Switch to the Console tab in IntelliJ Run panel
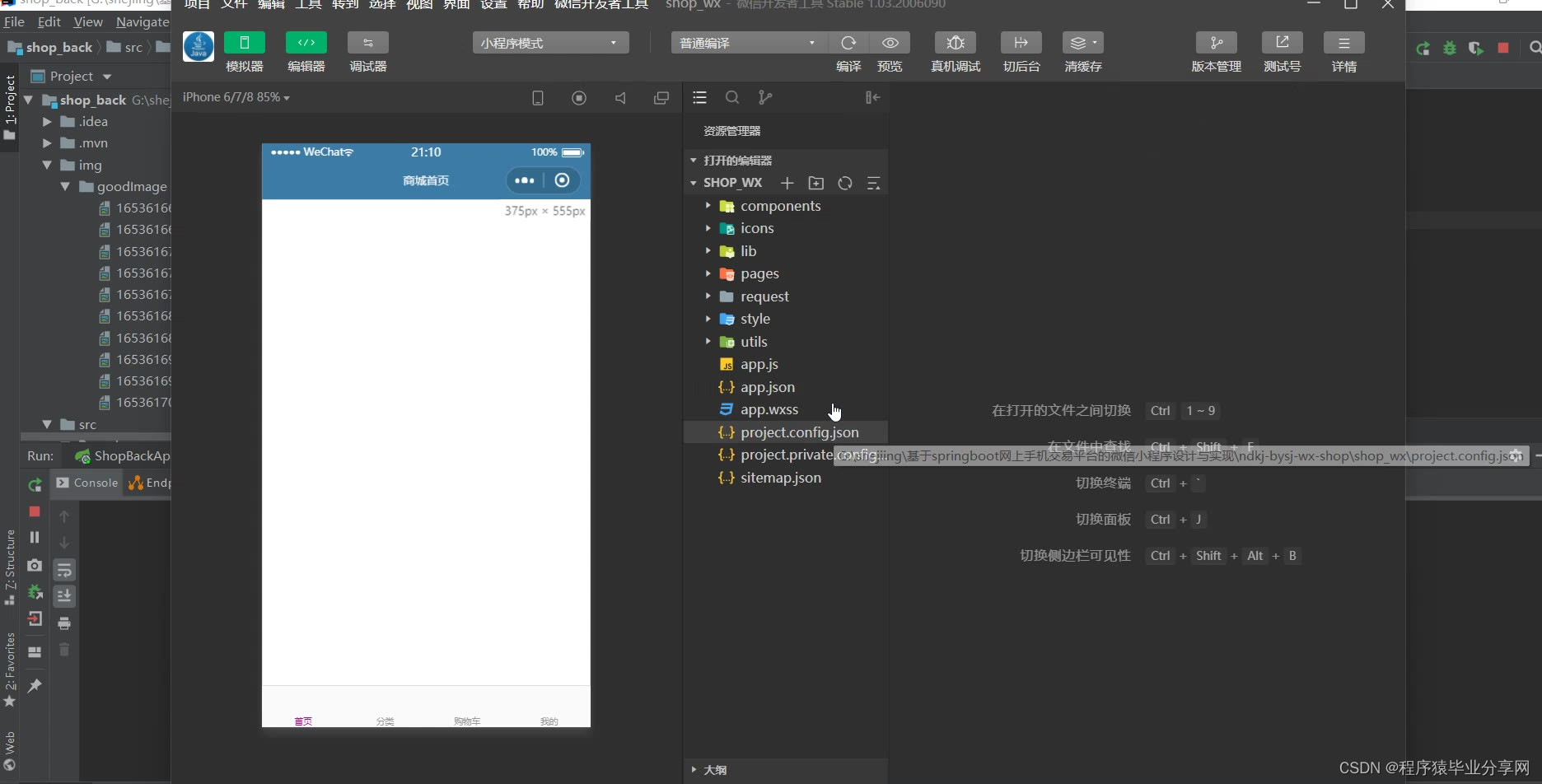Image resolution: width=1542 pixels, height=784 pixels. tap(87, 483)
